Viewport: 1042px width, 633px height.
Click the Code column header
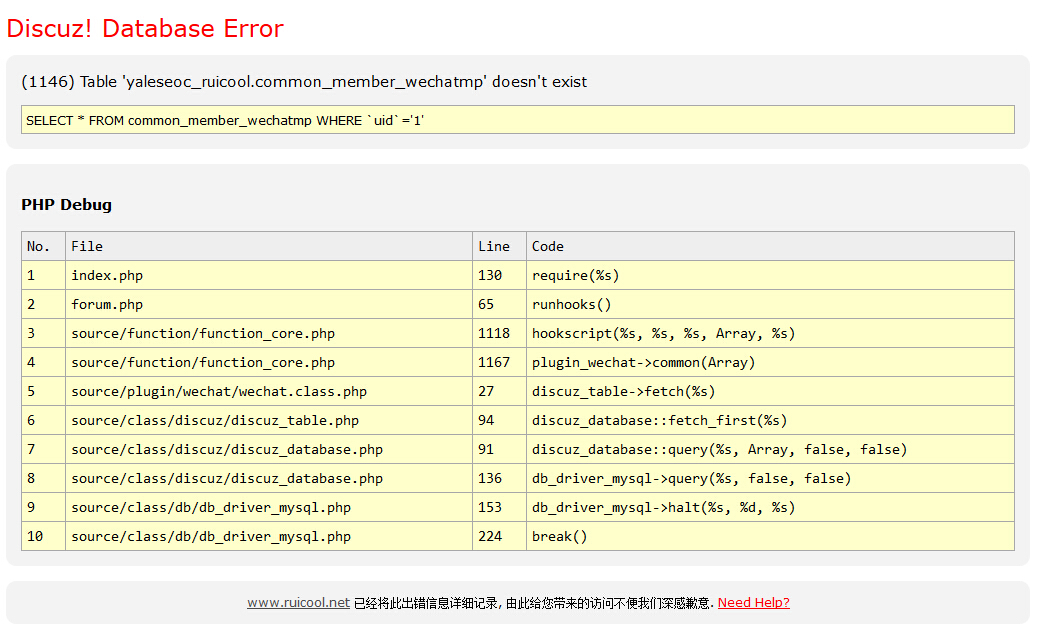[770, 246]
